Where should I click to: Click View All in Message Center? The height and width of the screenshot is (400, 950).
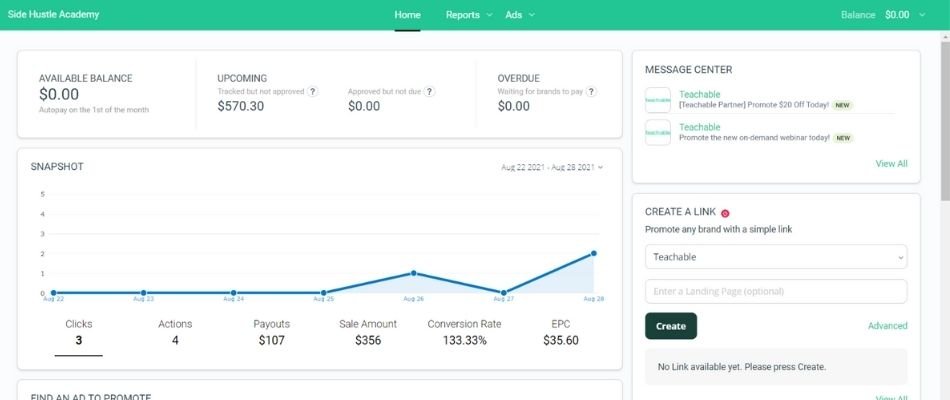pyautogui.click(x=891, y=164)
